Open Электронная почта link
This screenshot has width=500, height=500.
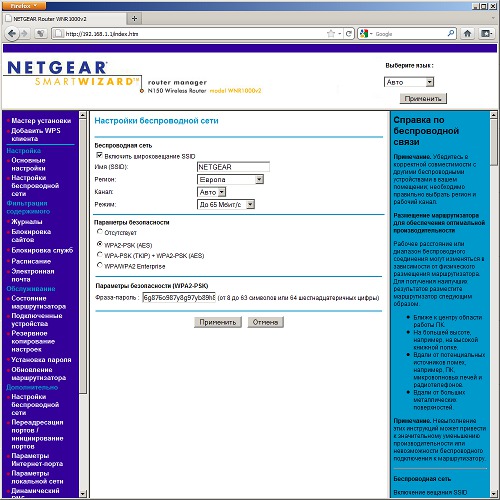point(33,275)
